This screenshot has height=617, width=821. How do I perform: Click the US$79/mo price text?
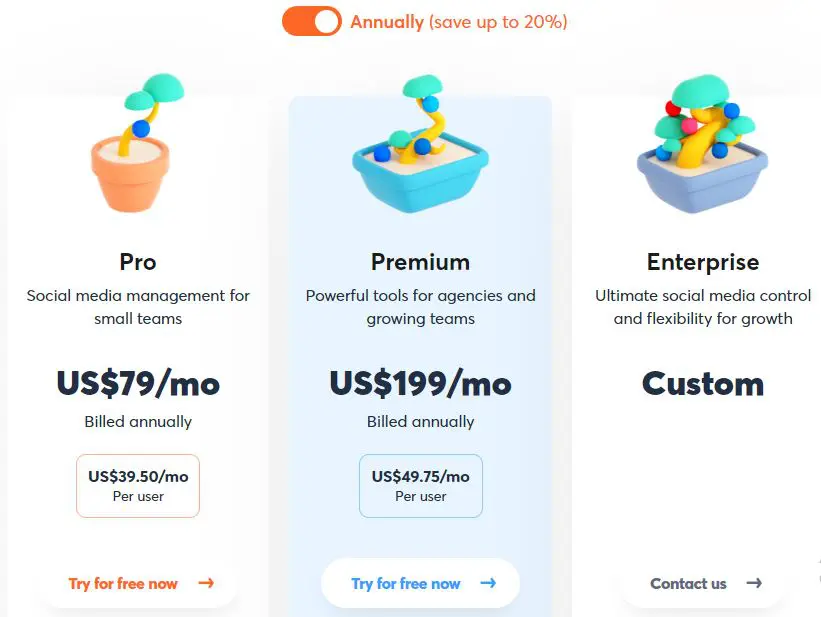pos(137,383)
